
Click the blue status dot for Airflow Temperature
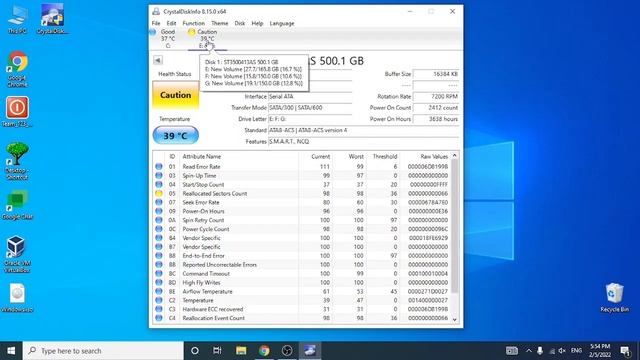tap(159, 291)
